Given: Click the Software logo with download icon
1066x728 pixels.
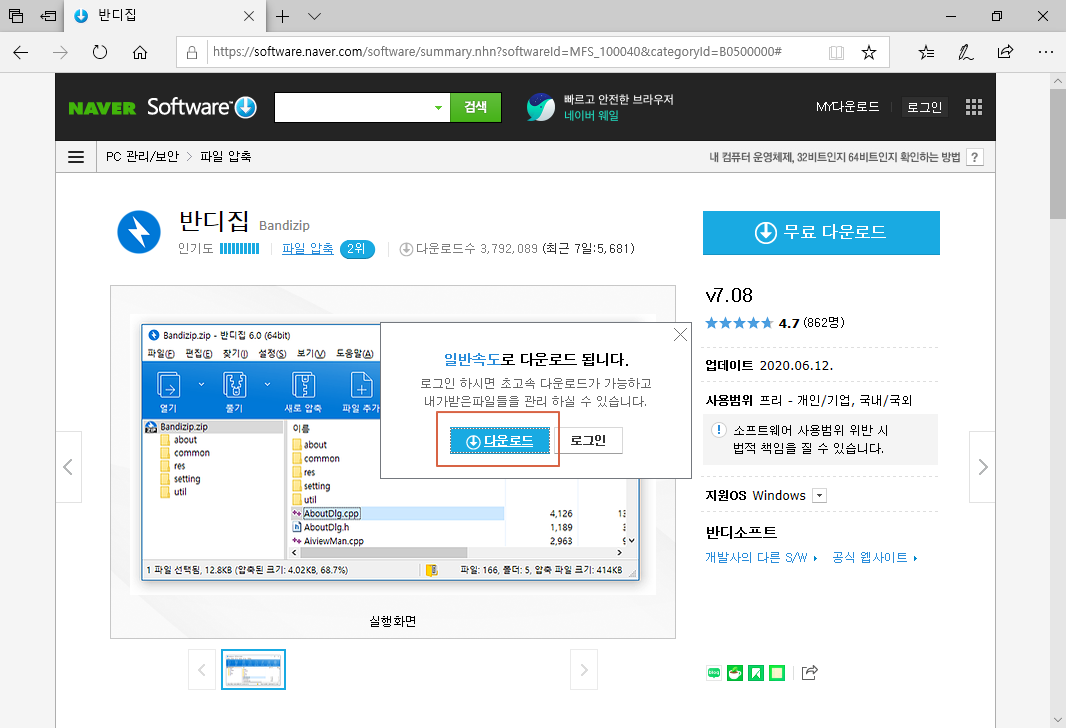Looking at the screenshot, I should tap(202, 107).
